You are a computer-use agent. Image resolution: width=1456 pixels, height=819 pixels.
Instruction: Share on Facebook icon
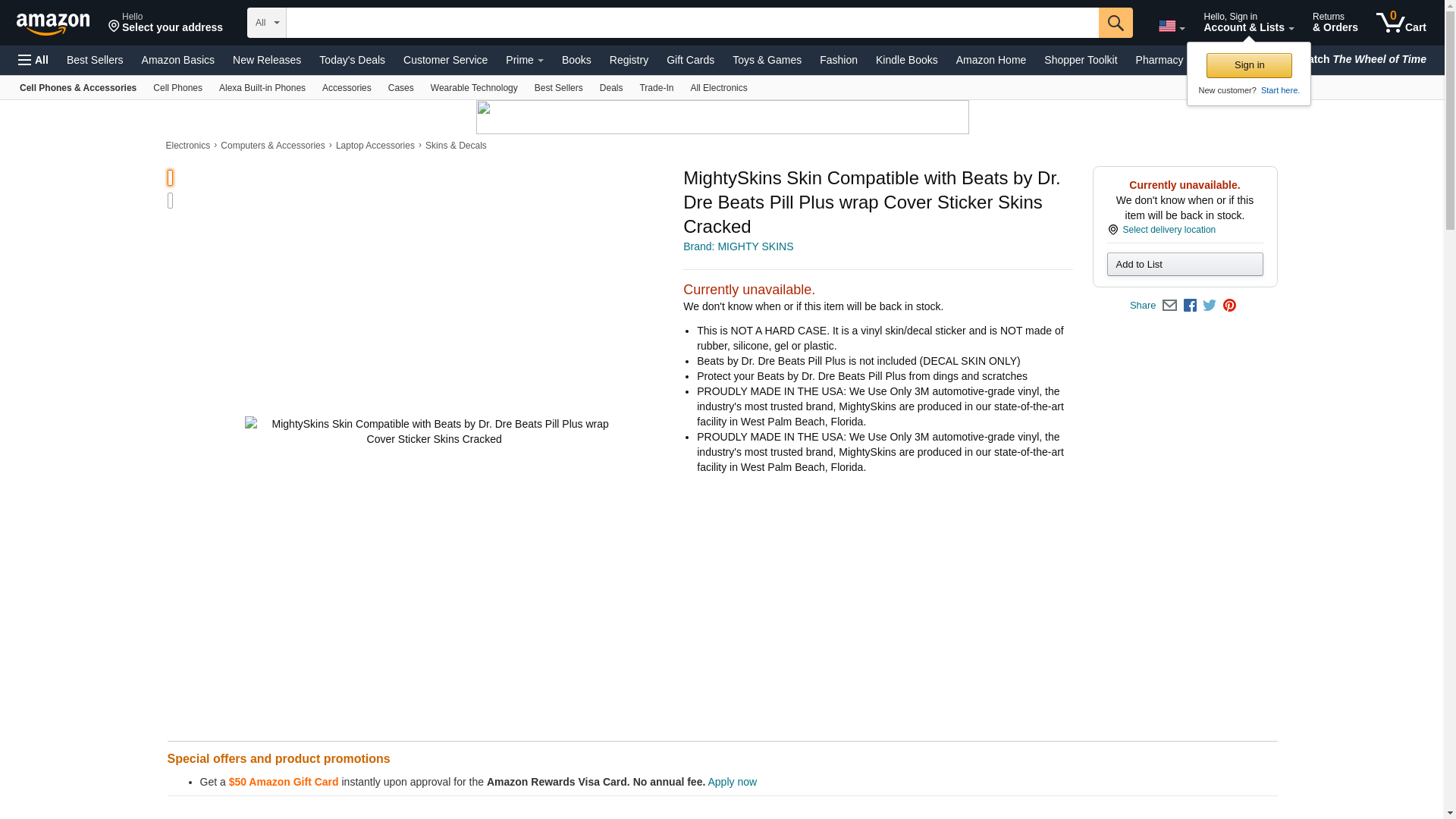click(x=1190, y=306)
